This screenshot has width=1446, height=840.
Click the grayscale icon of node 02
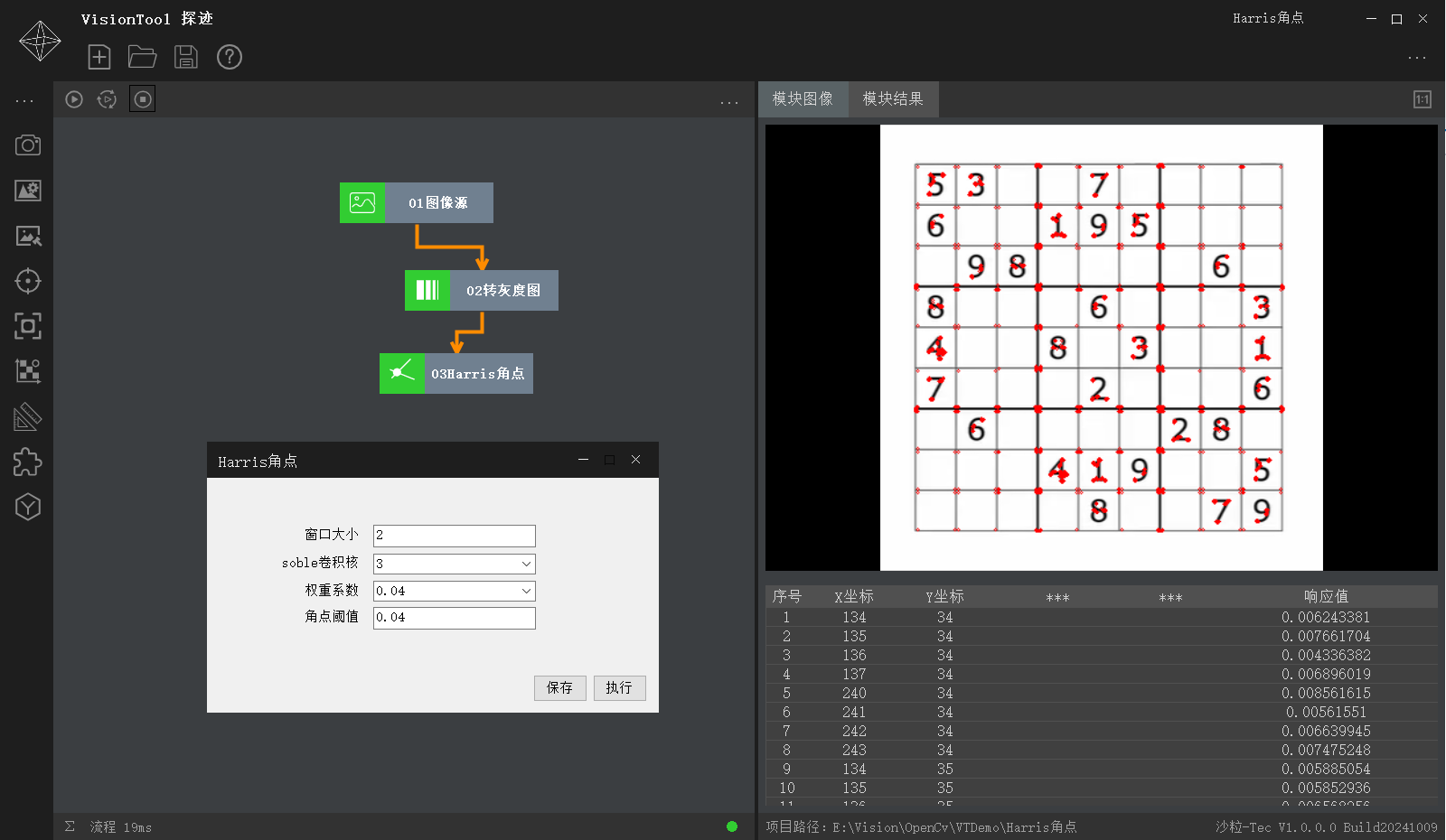(427, 290)
